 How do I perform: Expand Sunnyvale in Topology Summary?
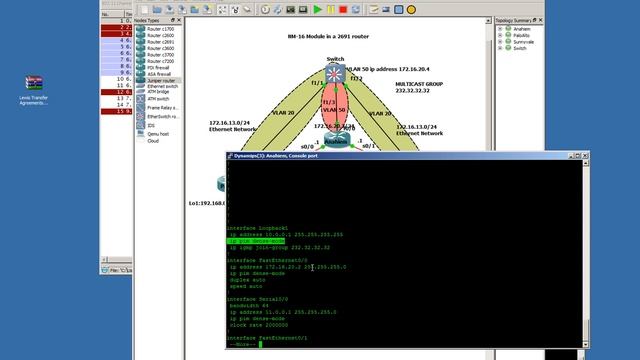click(x=500, y=42)
